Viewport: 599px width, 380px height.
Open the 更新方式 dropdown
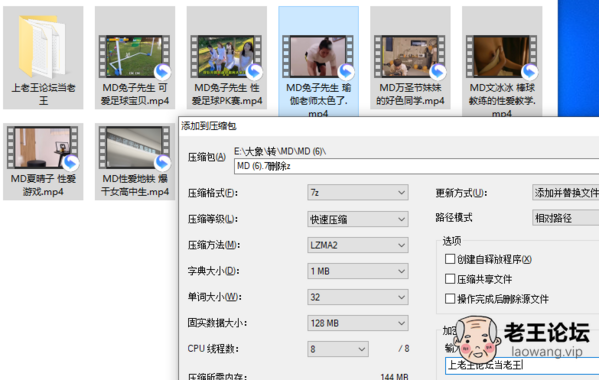point(565,192)
